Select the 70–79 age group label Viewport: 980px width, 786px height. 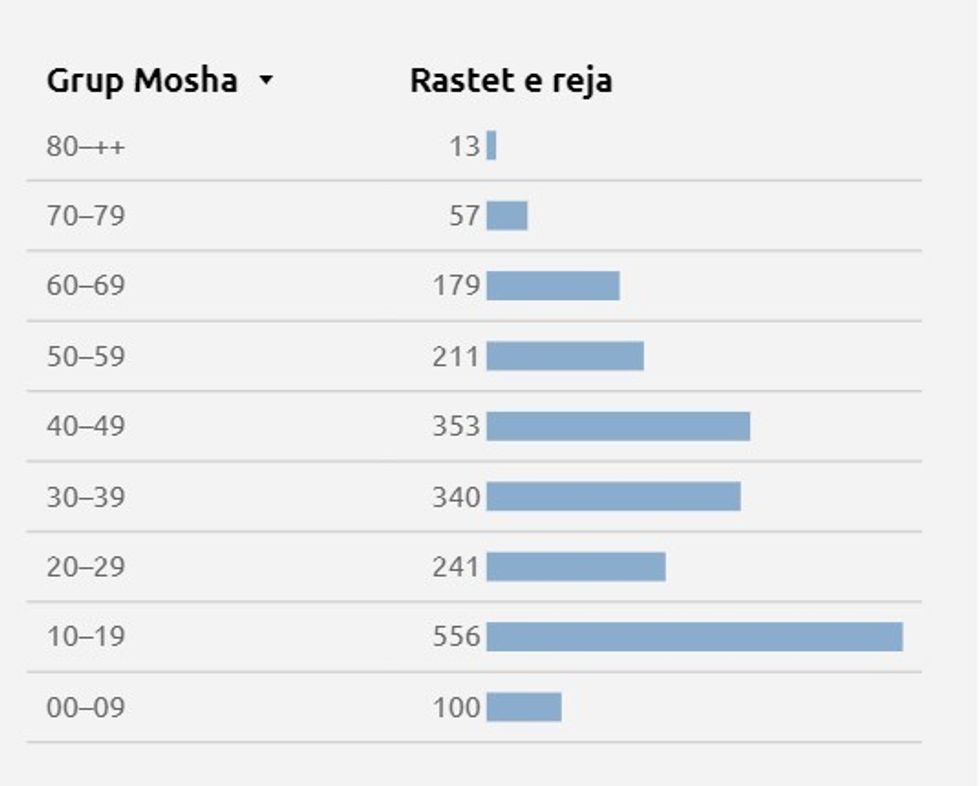[86, 216]
